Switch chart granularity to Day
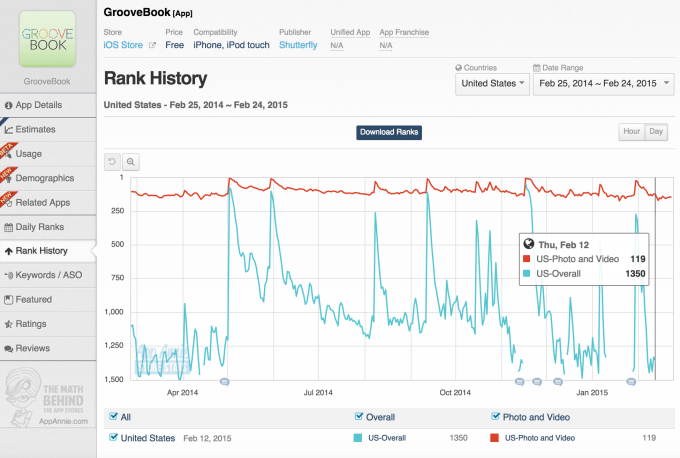 tap(656, 131)
